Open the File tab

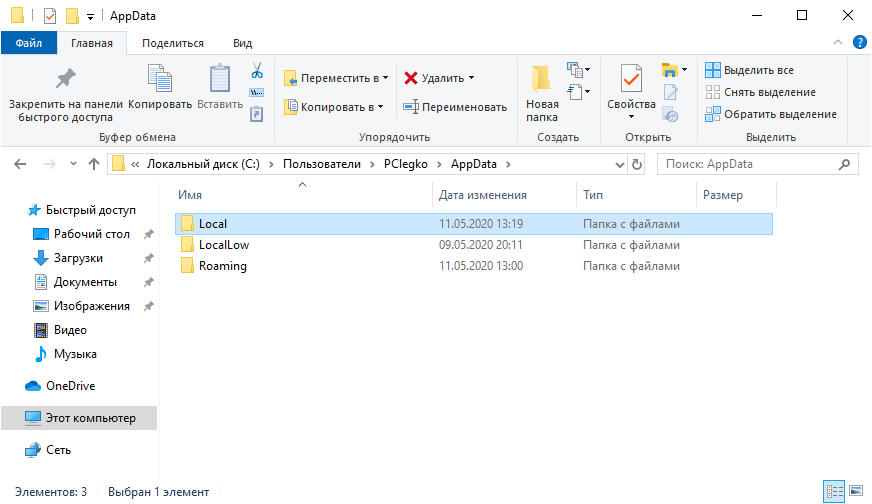click(28, 43)
